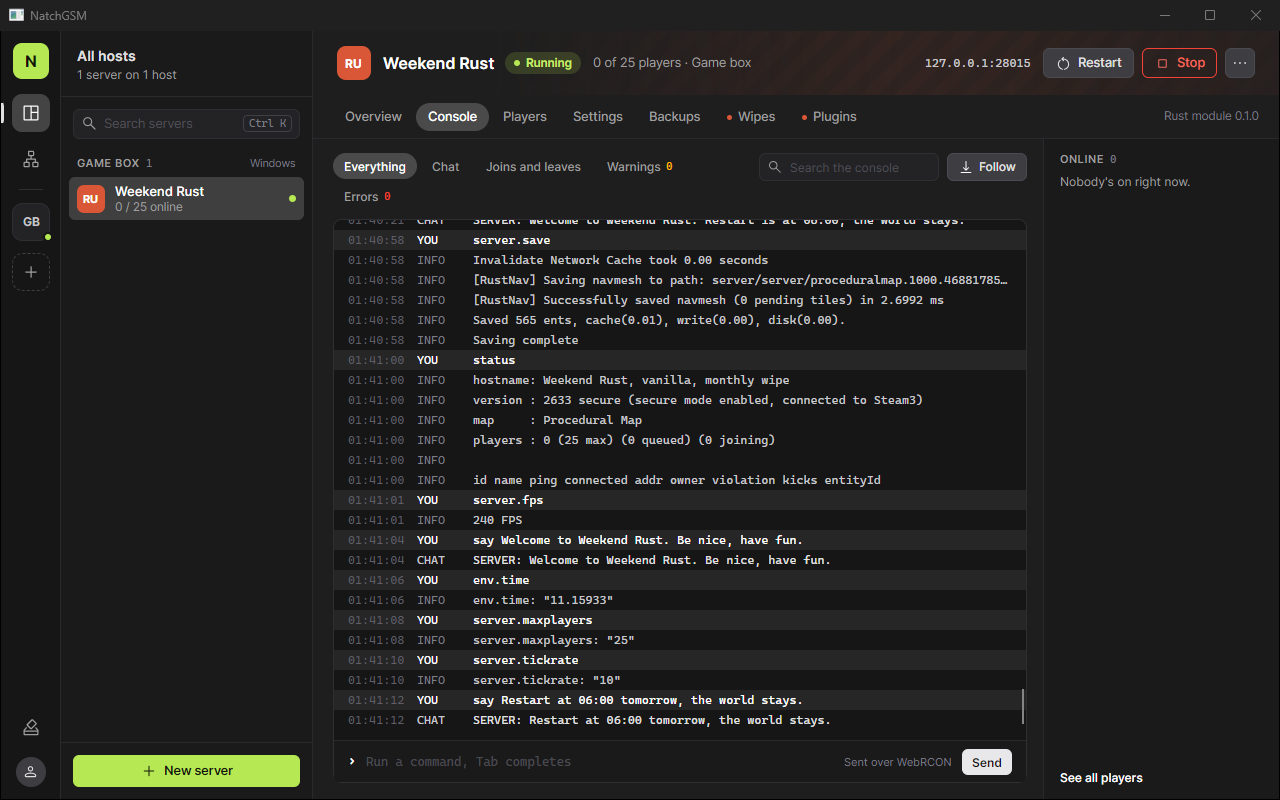Open the Plugins tab
Viewport: 1280px width, 800px height.
point(829,117)
